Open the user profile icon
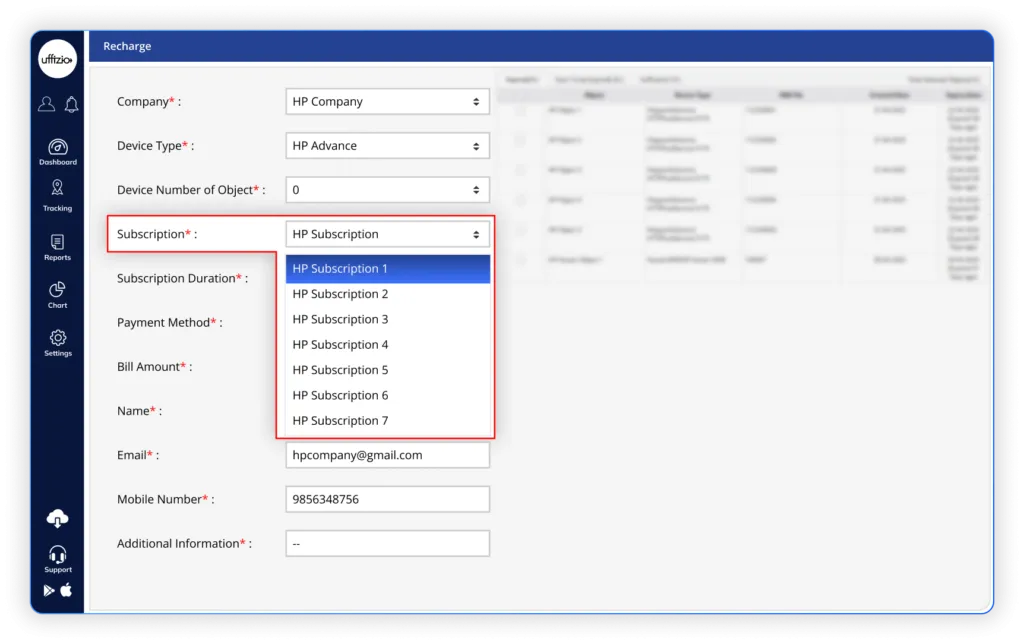The image size is (1024, 644). pos(46,104)
